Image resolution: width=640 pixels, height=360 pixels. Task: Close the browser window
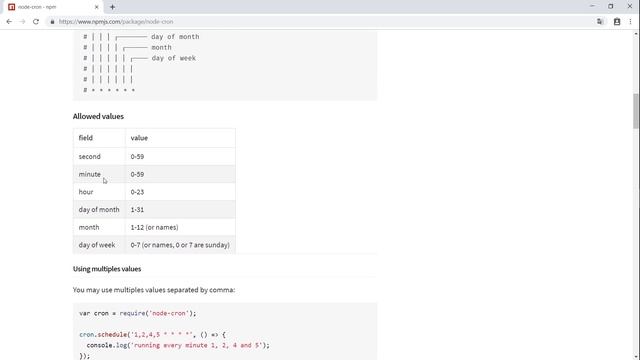pos(629,6)
